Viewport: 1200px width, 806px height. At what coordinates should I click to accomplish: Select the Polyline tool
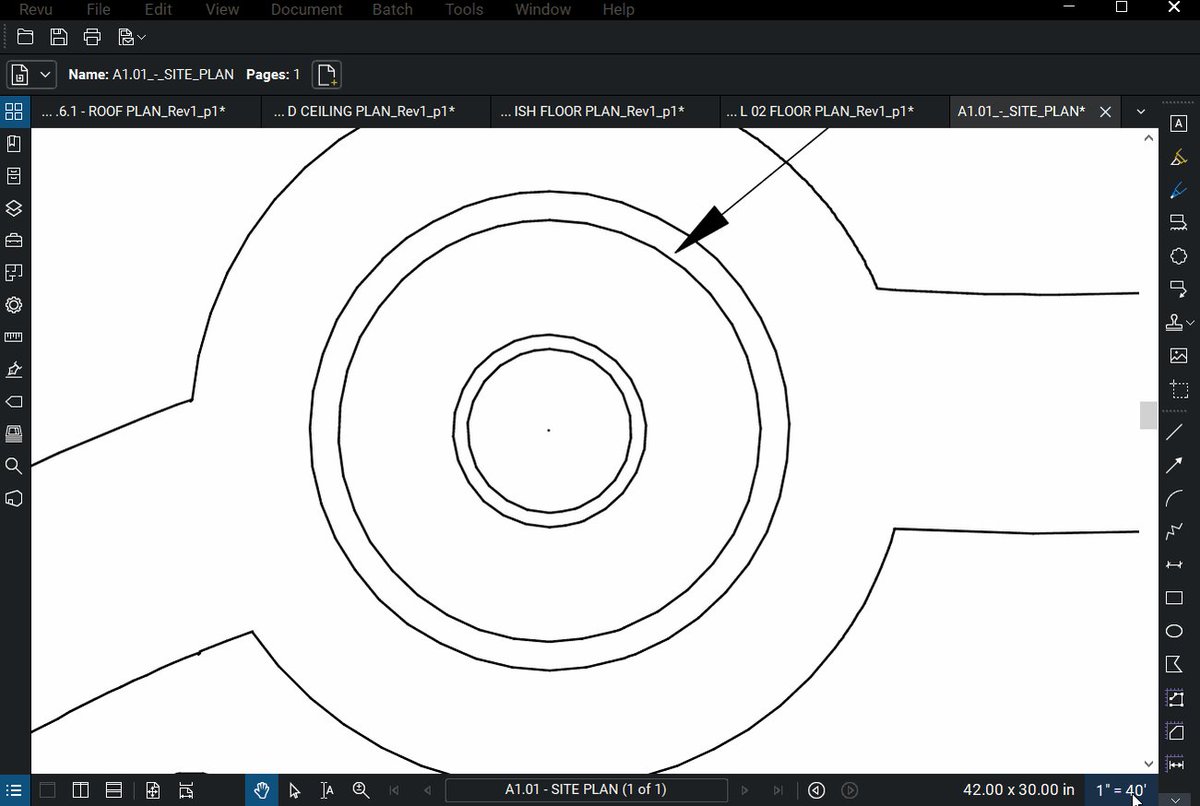point(1175,532)
